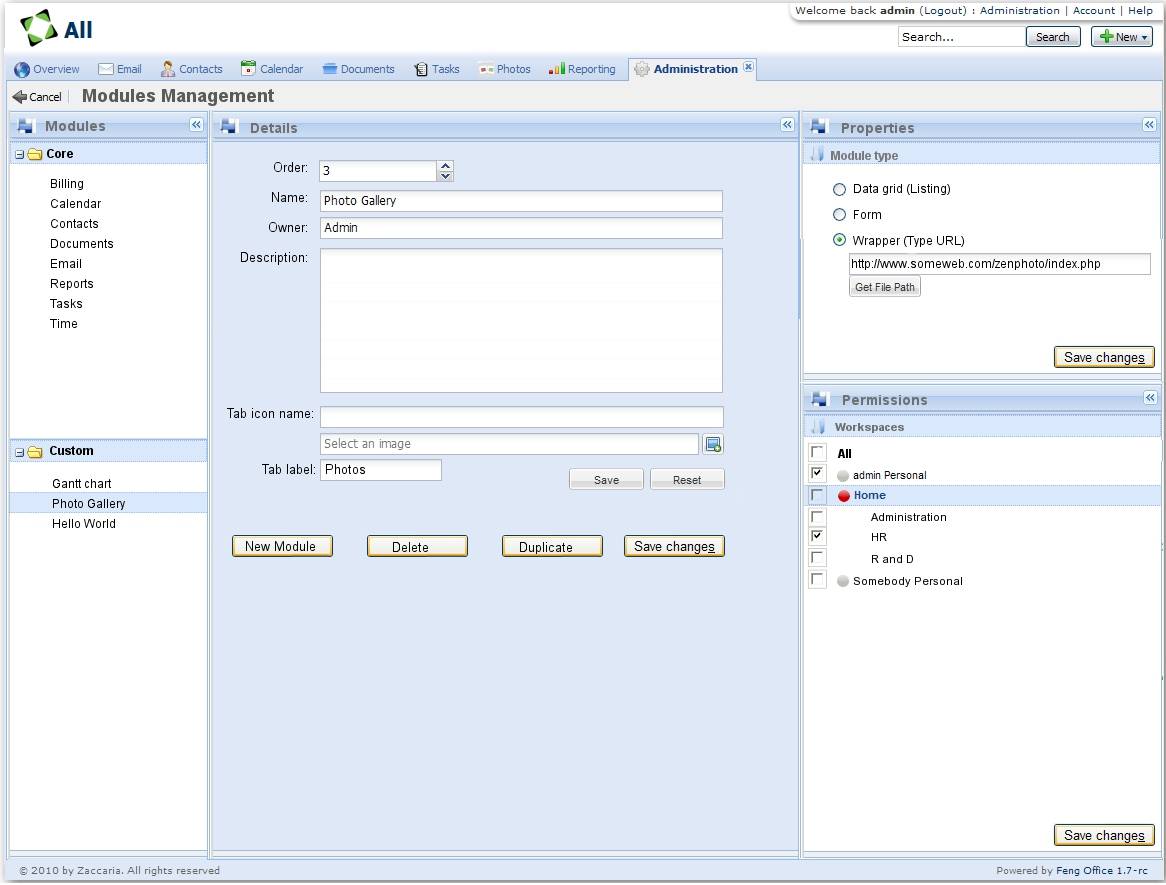Click the Feng Office logo

40,28
